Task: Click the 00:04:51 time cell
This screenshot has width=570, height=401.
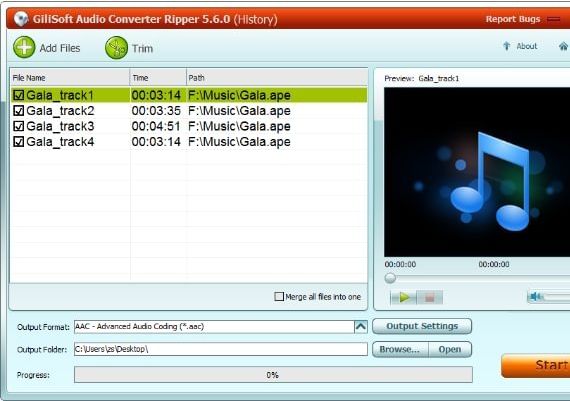Action: coord(156,126)
